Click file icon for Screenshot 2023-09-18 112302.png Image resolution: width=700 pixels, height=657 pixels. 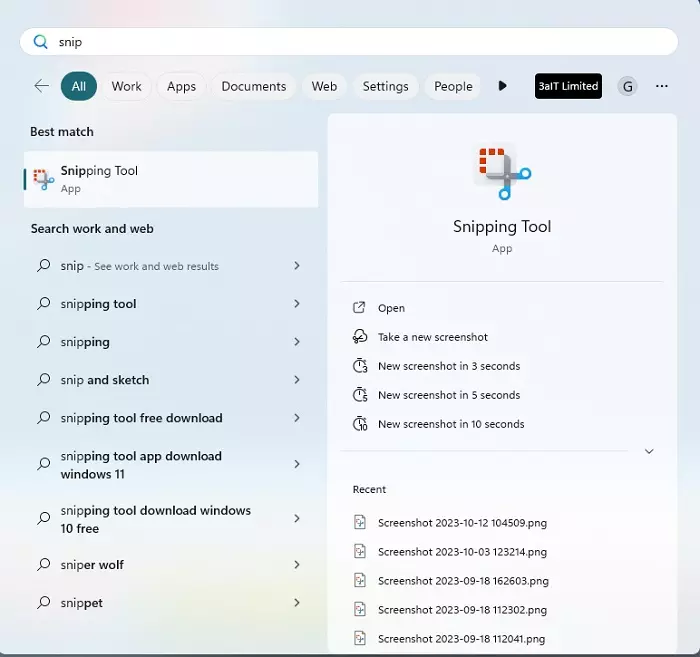click(x=360, y=609)
